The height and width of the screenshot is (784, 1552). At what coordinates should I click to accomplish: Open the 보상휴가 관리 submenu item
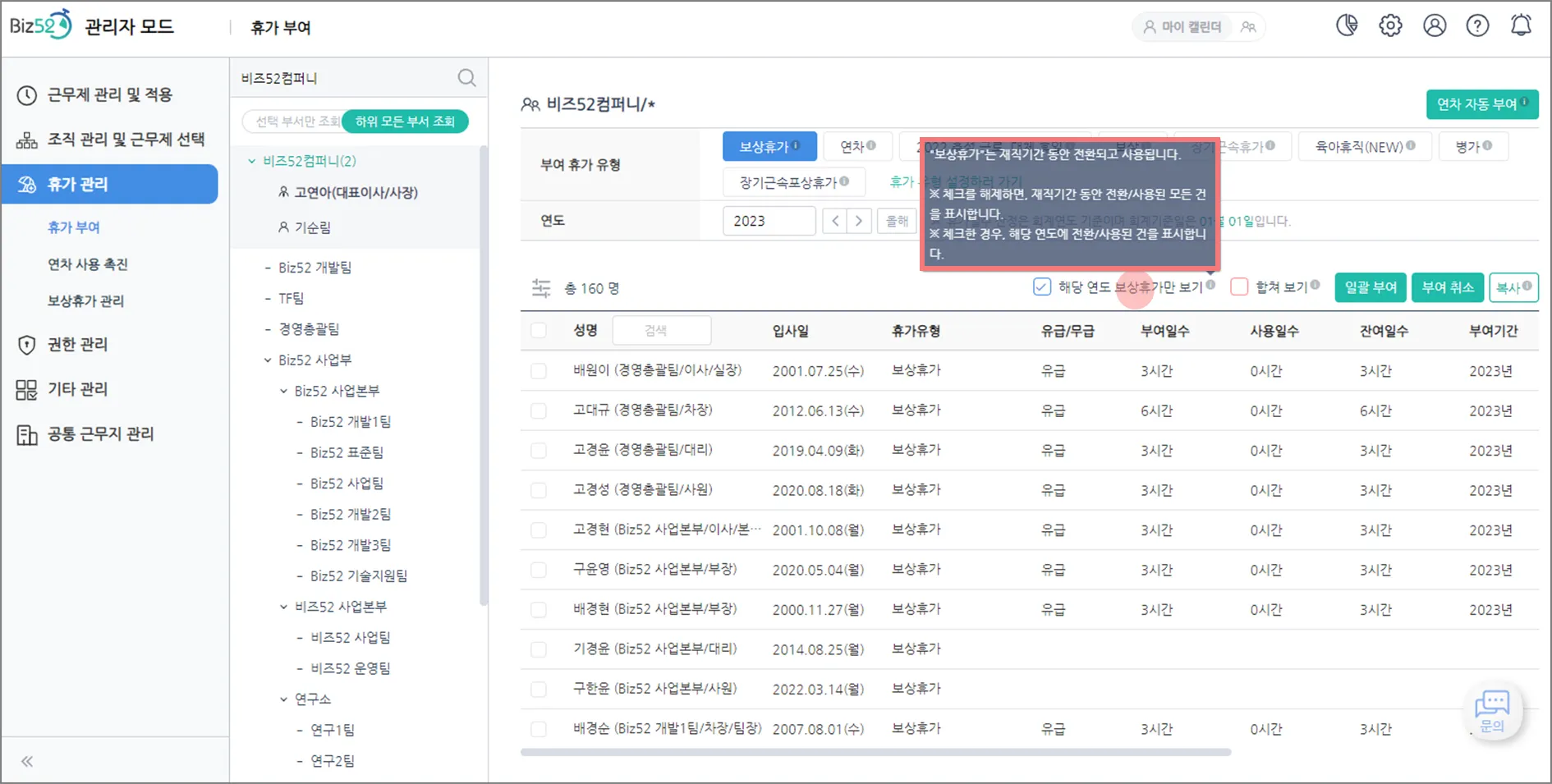[85, 301]
